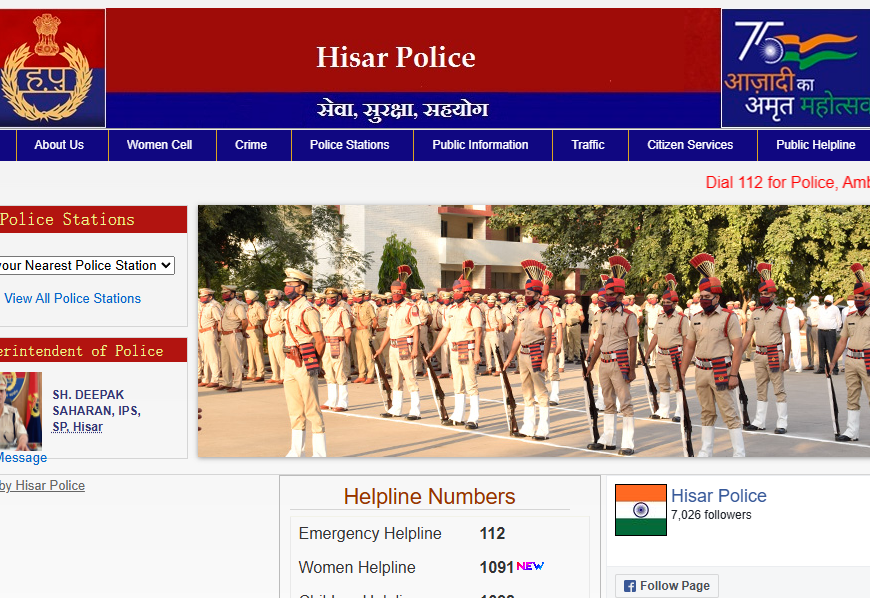Screen dimensions: 870x598
Task: Open the About Us menu
Action: [59, 145]
